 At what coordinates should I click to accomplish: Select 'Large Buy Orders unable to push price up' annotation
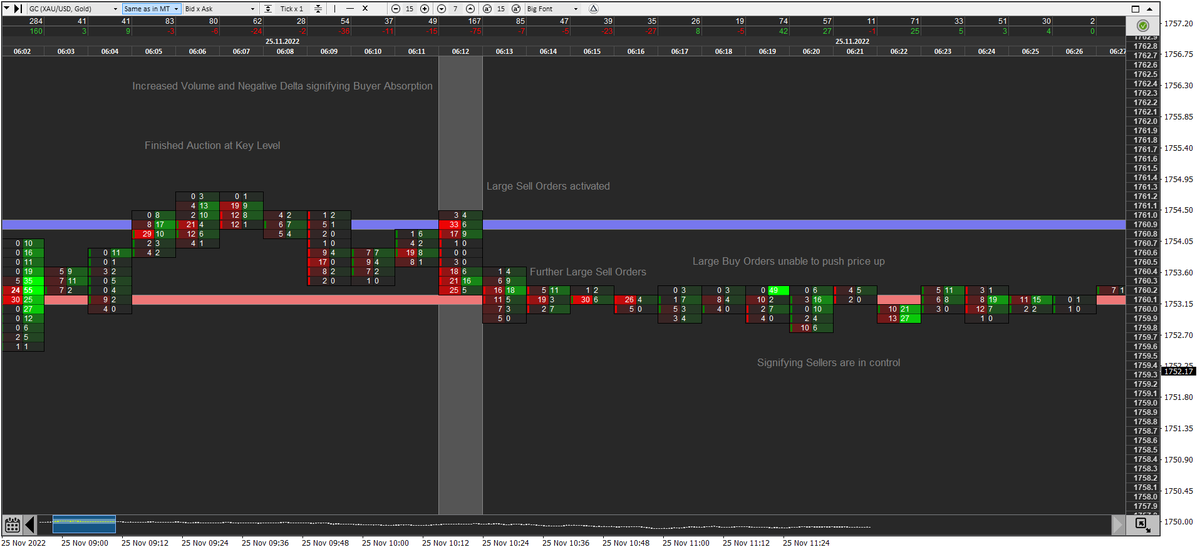pos(789,261)
